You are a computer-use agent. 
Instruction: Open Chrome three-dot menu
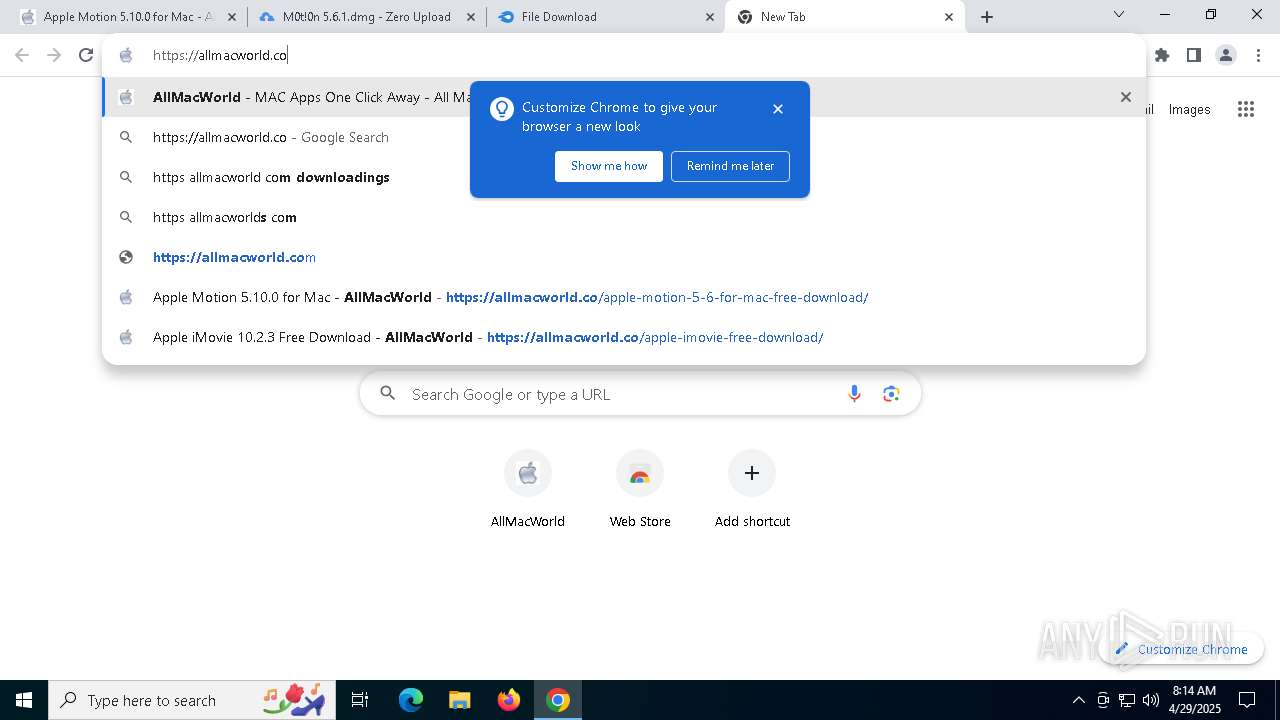coord(1258,56)
